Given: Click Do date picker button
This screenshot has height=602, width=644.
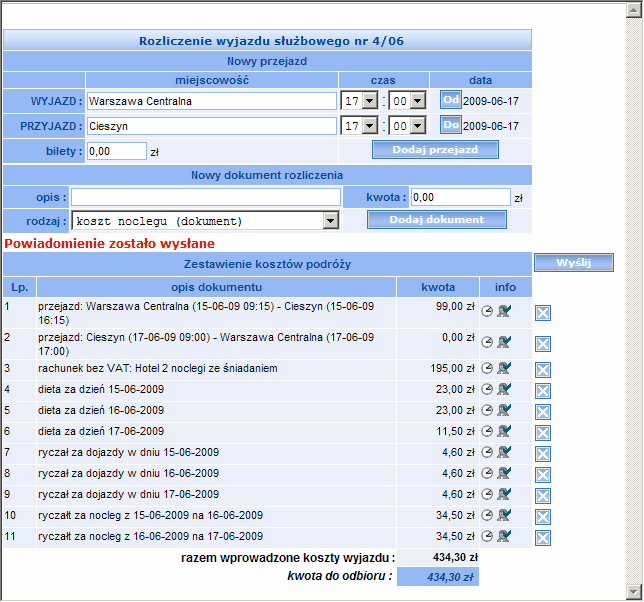Looking at the screenshot, I should pyautogui.click(x=451, y=125).
